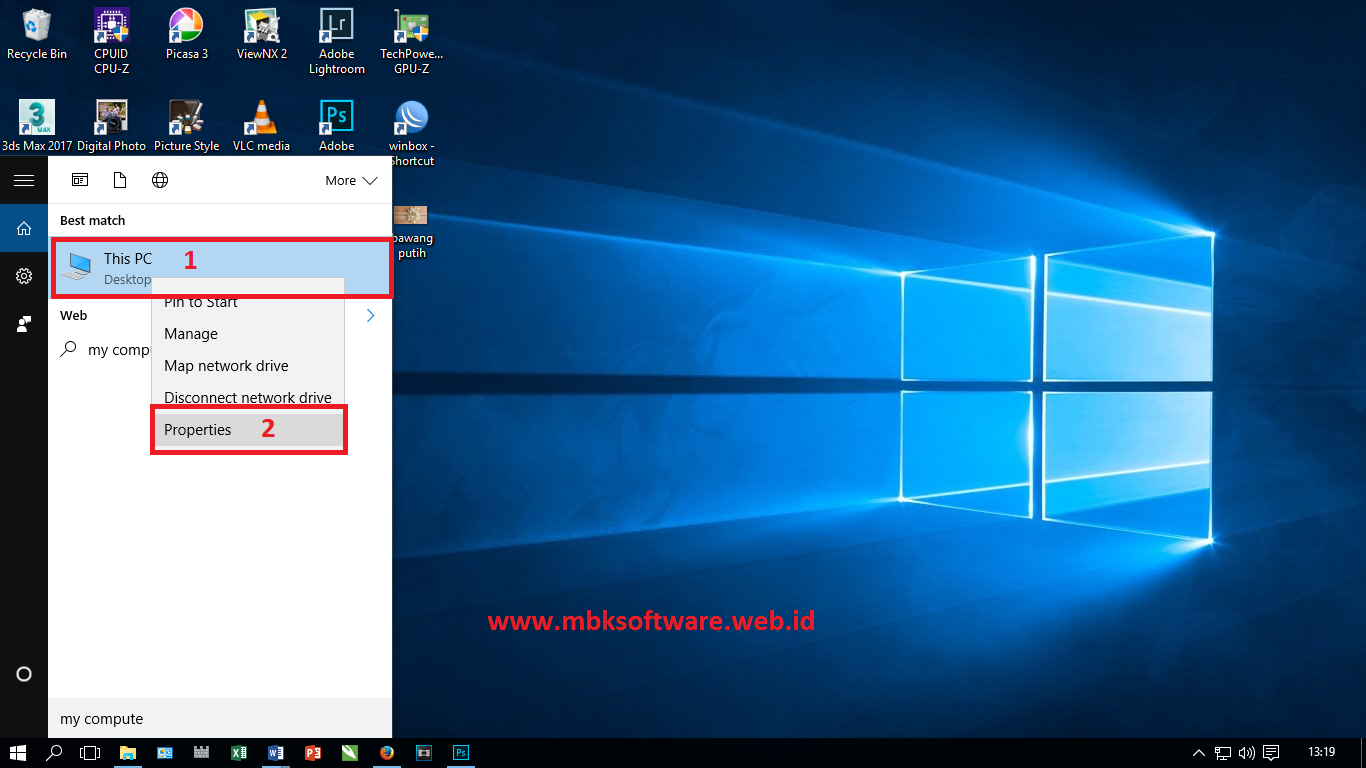Expand the Web search suggestions arrow

click(370, 314)
